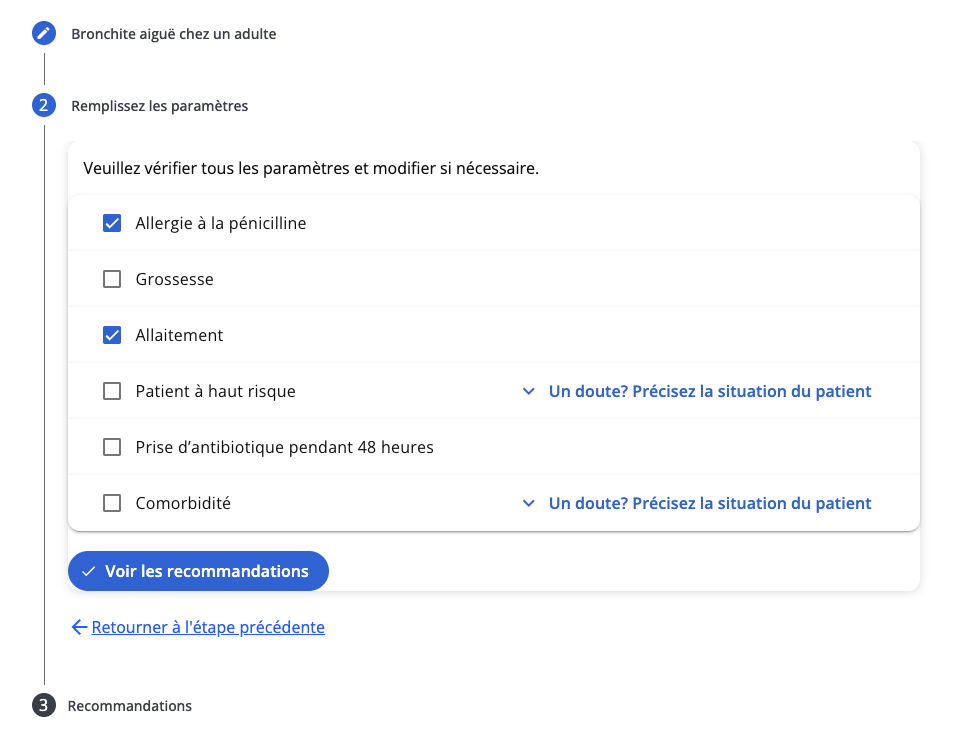Select the Comorbidité checkbox
This screenshot has height=735, width=955.
click(x=112, y=503)
